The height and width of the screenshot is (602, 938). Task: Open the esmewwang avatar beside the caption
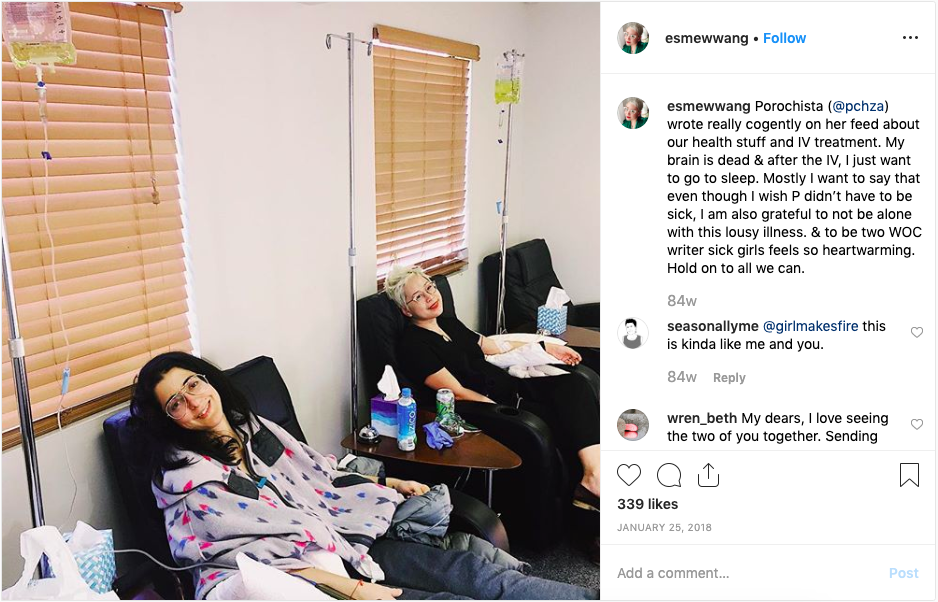[633, 113]
